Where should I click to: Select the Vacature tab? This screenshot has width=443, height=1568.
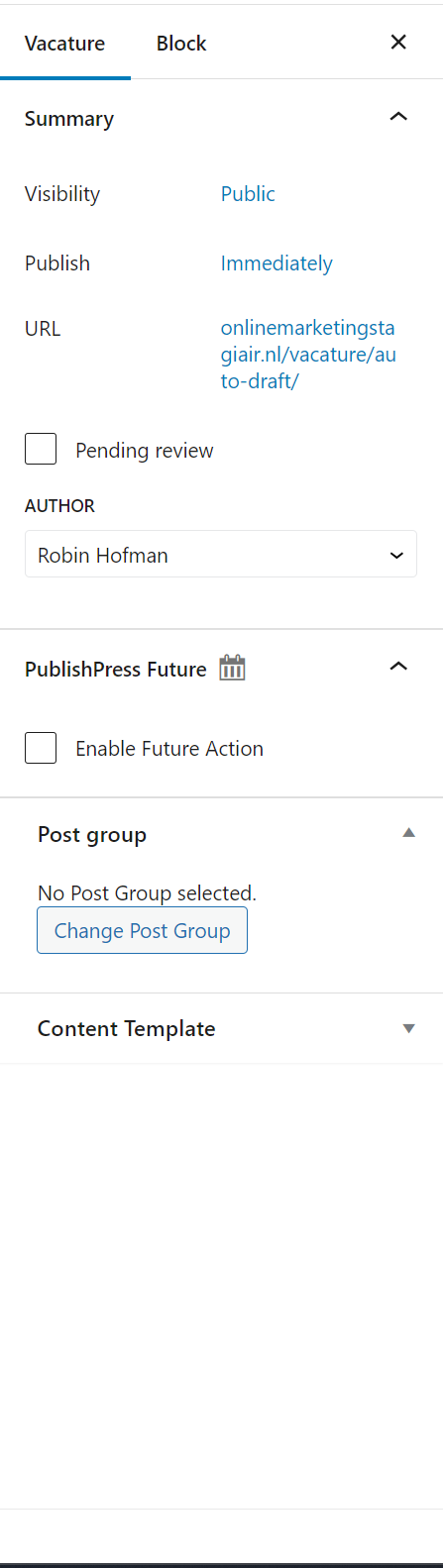64,43
